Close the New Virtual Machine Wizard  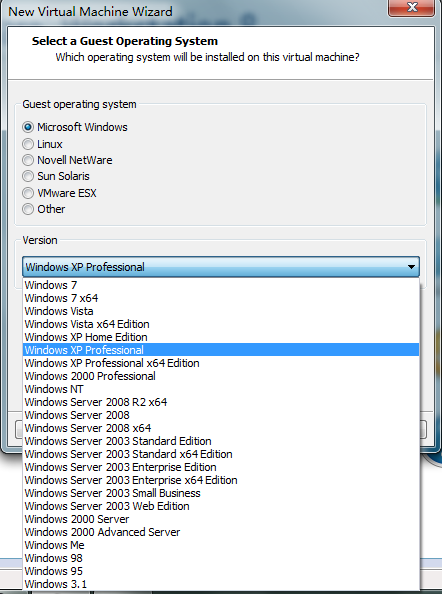pyautogui.click(x=411, y=7)
